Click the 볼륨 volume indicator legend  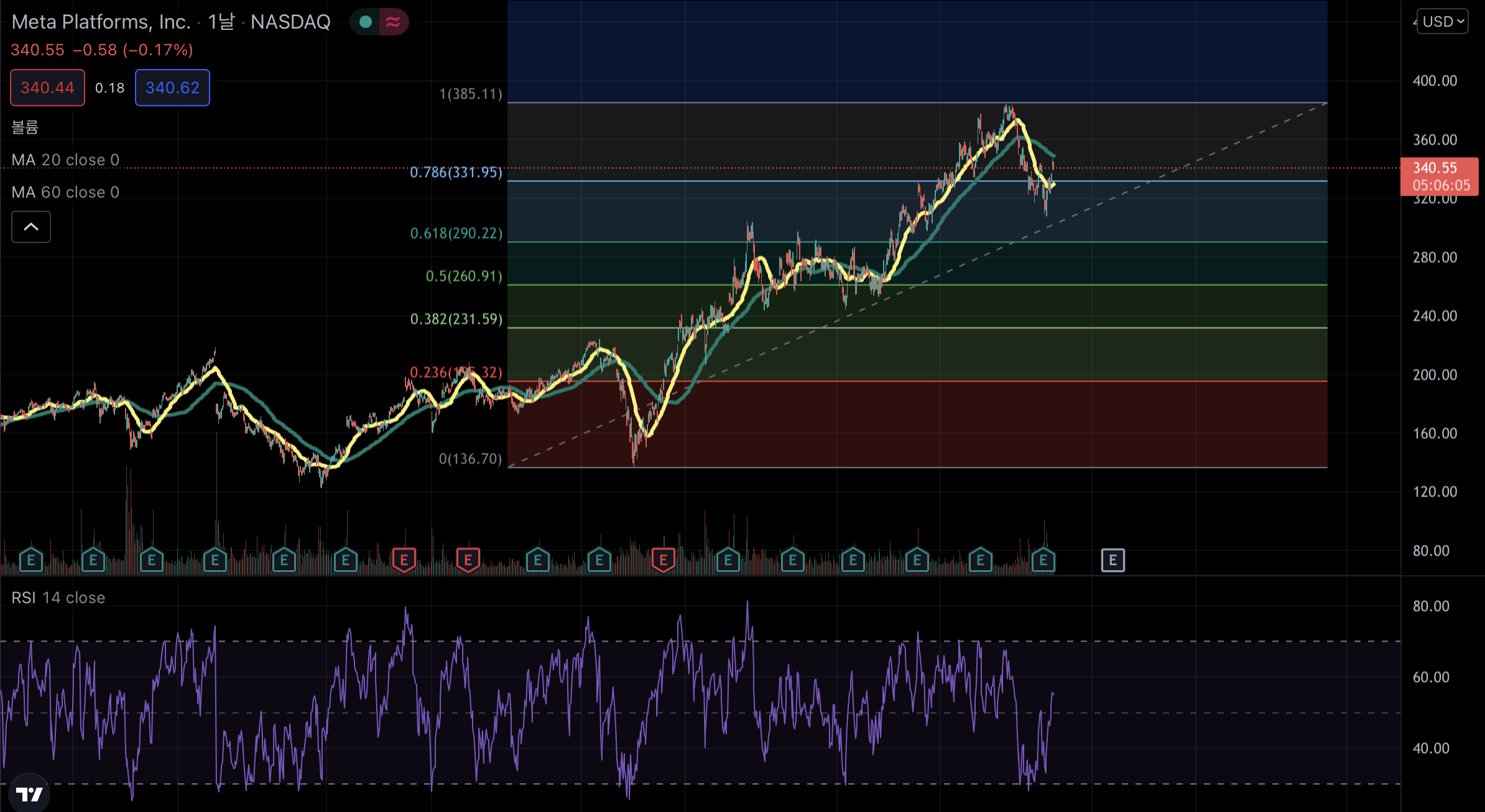25,127
